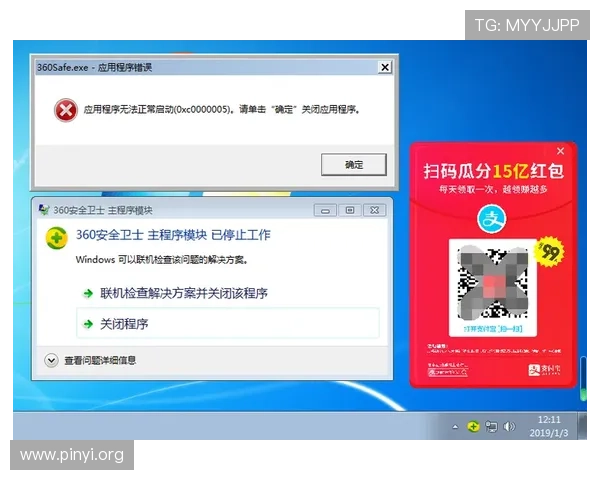
Task: Click green arrow beside 关闭程序
Action: pos(88,324)
